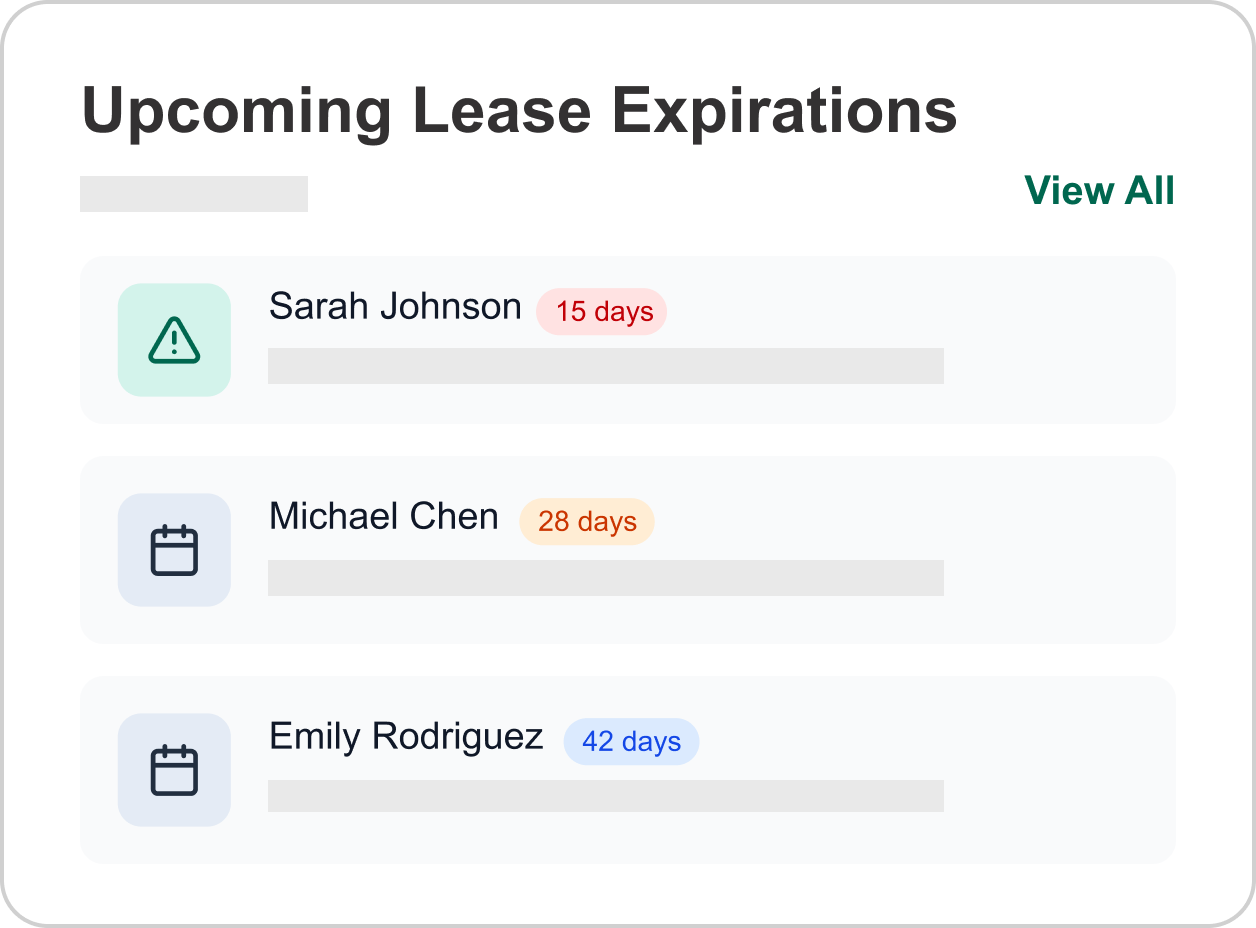Click empty space at right of Emily Rodriguez's row

(1060, 770)
